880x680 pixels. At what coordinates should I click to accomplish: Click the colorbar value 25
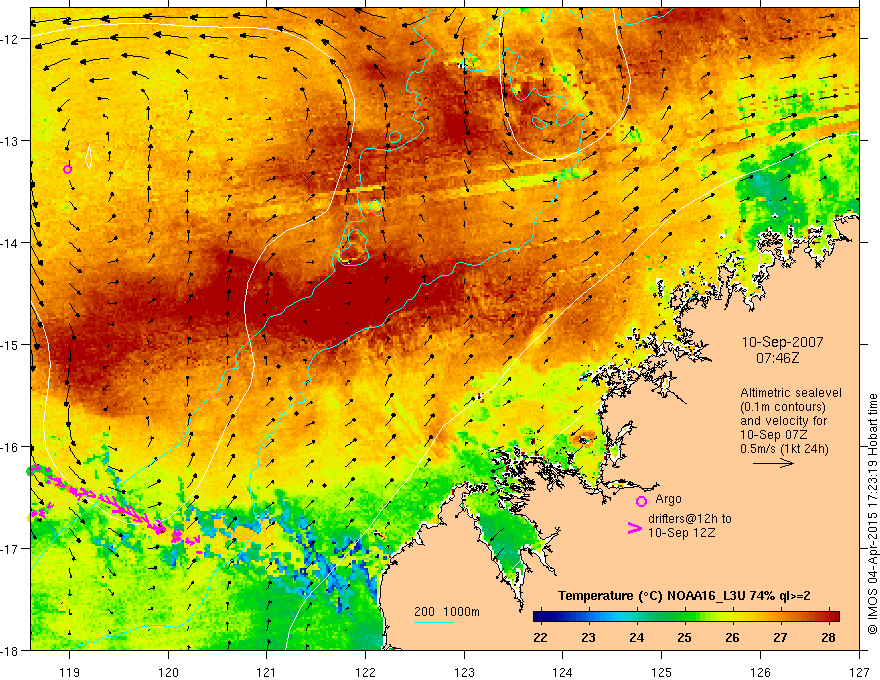click(x=684, y=637)
